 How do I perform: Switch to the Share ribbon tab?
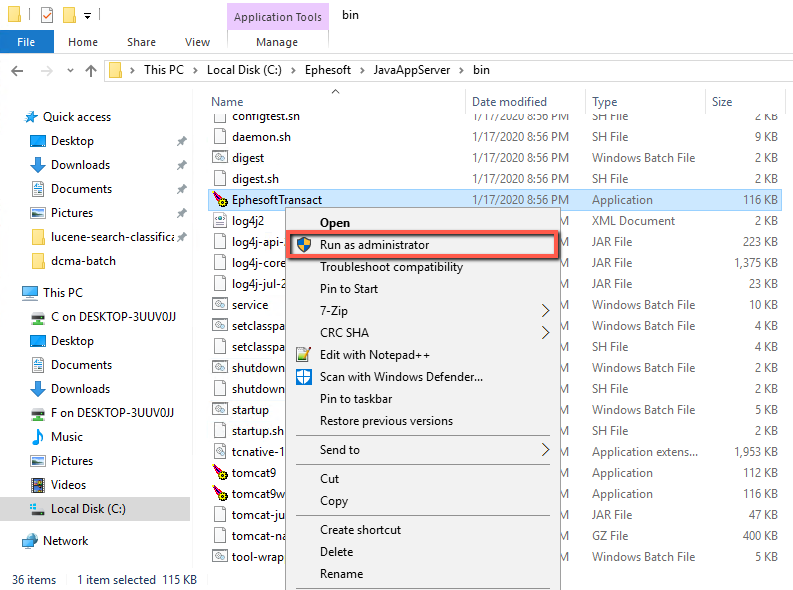[142, 42]
